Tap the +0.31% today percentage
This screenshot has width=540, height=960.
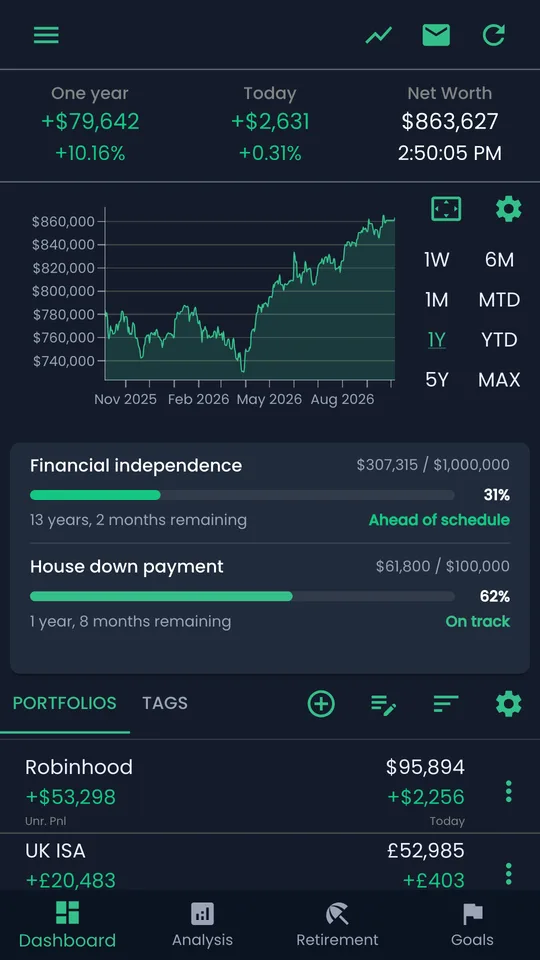coord(270,153)
